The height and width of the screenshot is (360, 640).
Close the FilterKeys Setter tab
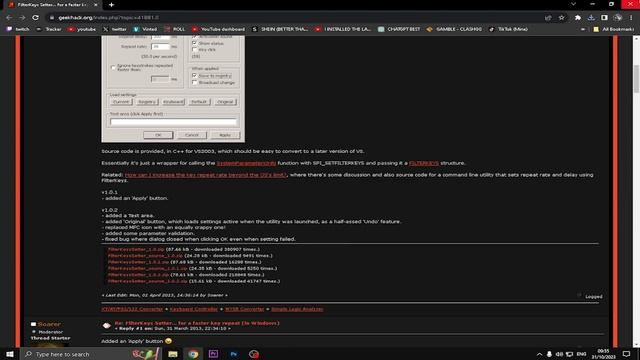(96, 5)
